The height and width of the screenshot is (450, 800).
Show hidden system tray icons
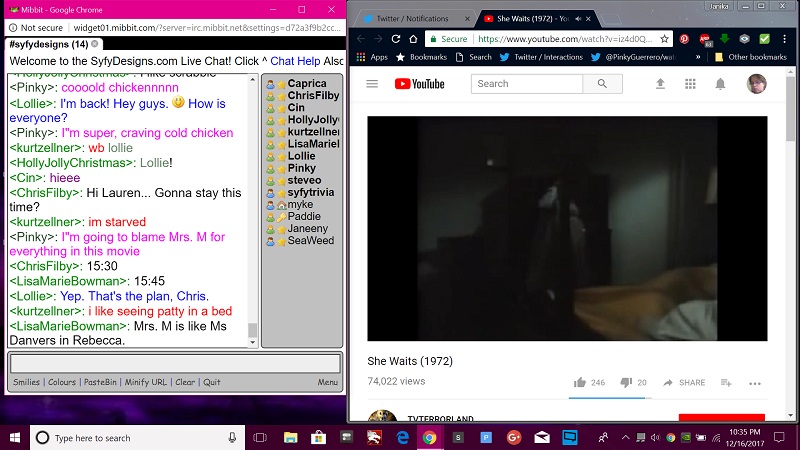click(626, 437)
